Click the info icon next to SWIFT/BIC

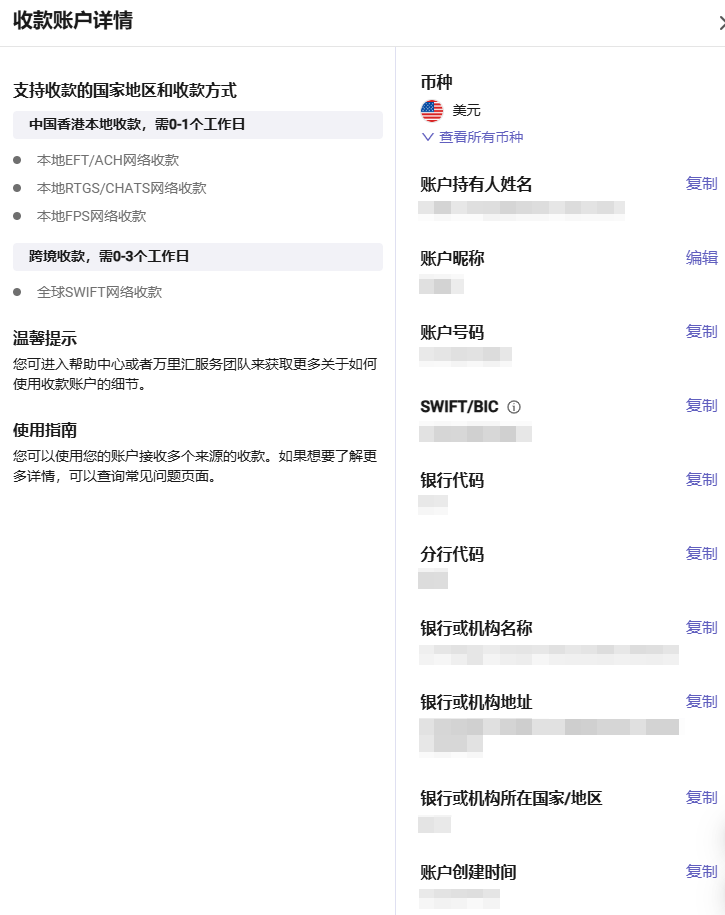514,407
